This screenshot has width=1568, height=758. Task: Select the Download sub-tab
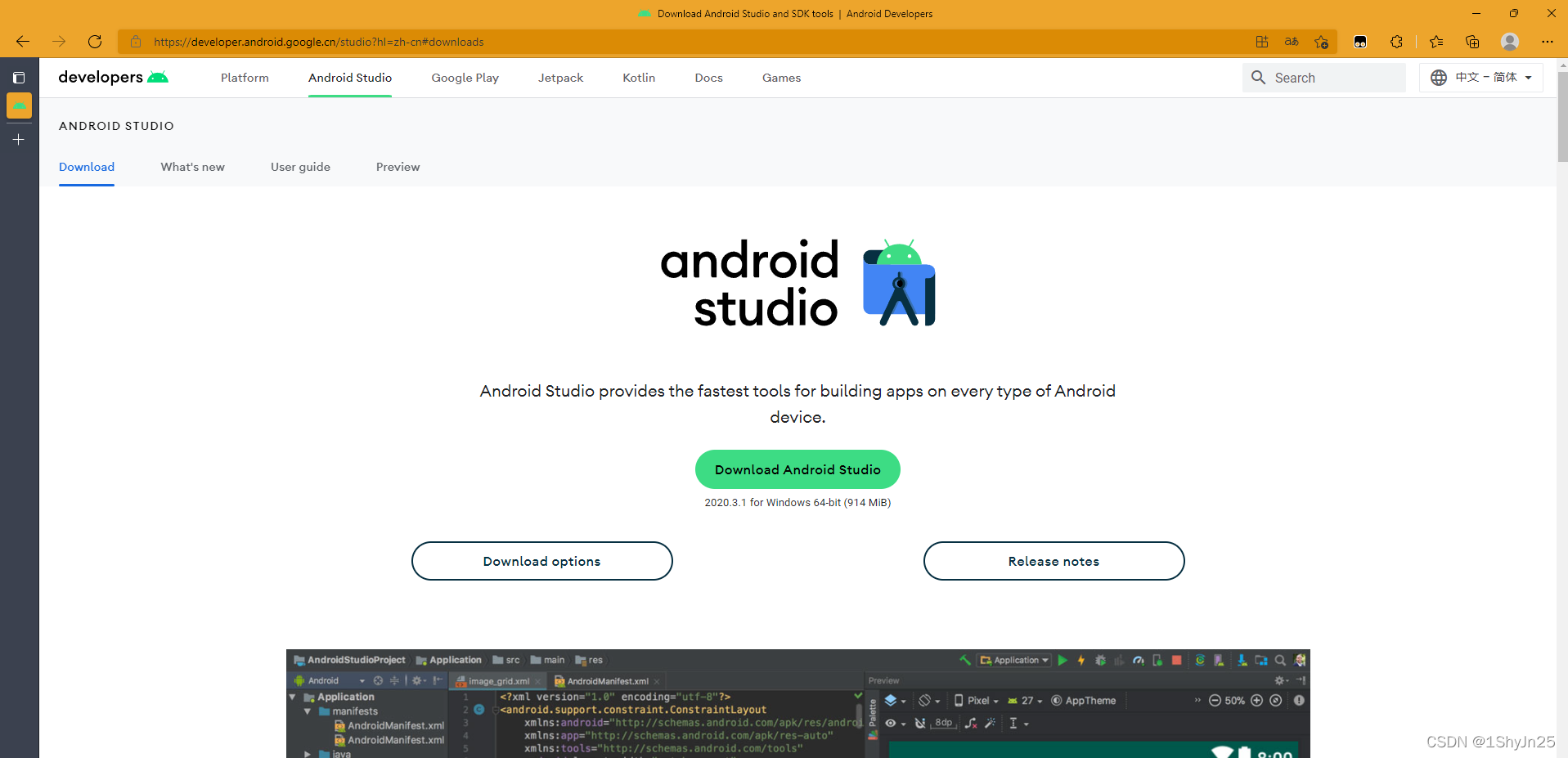coord(87,167)
